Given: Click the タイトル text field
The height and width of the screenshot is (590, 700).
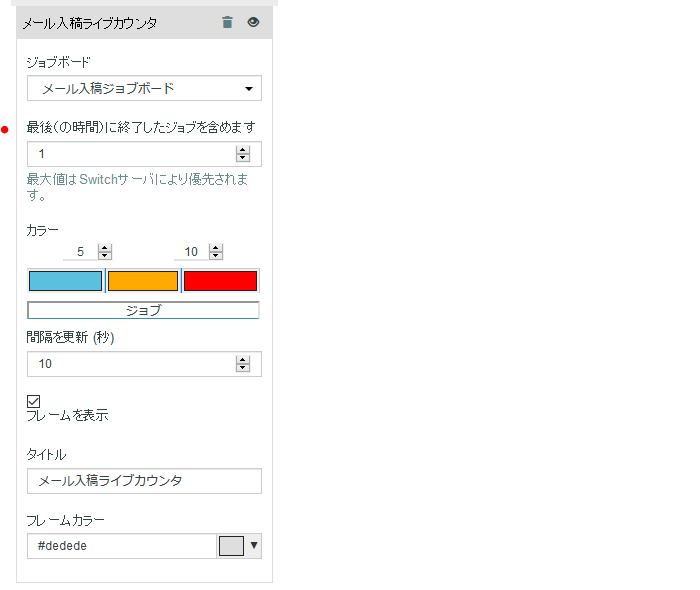Looking at the screenshot, I should (x=144, y=481).
